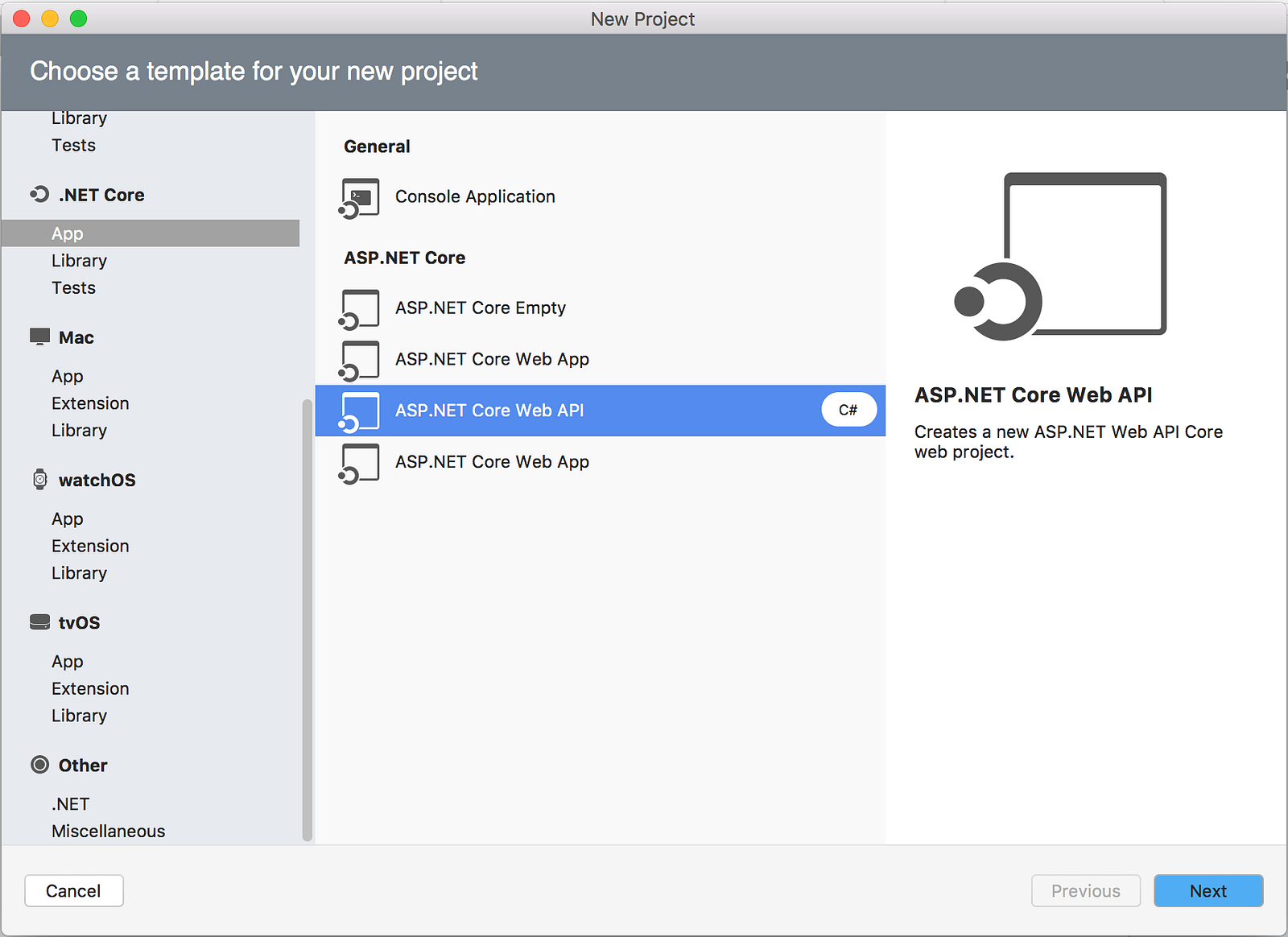Click the Cancel button
Screen dimensions: 1288x937
pyautogui.click(x=74, y=890)
